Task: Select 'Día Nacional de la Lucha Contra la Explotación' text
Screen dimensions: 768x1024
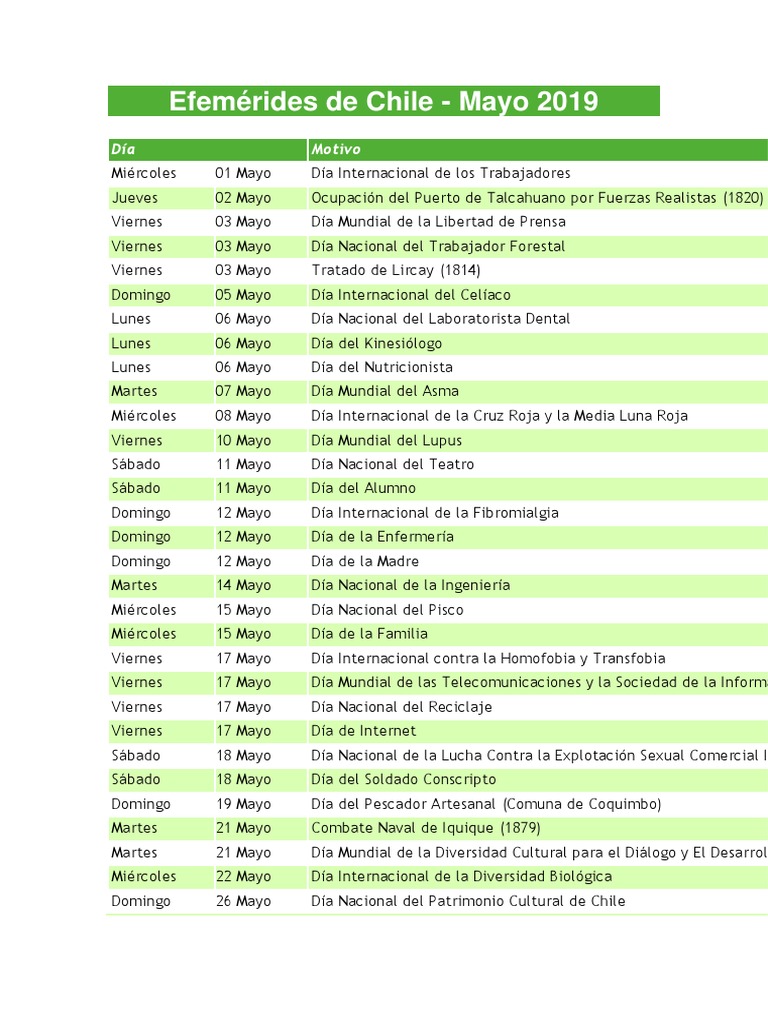Action: (539, 756)
